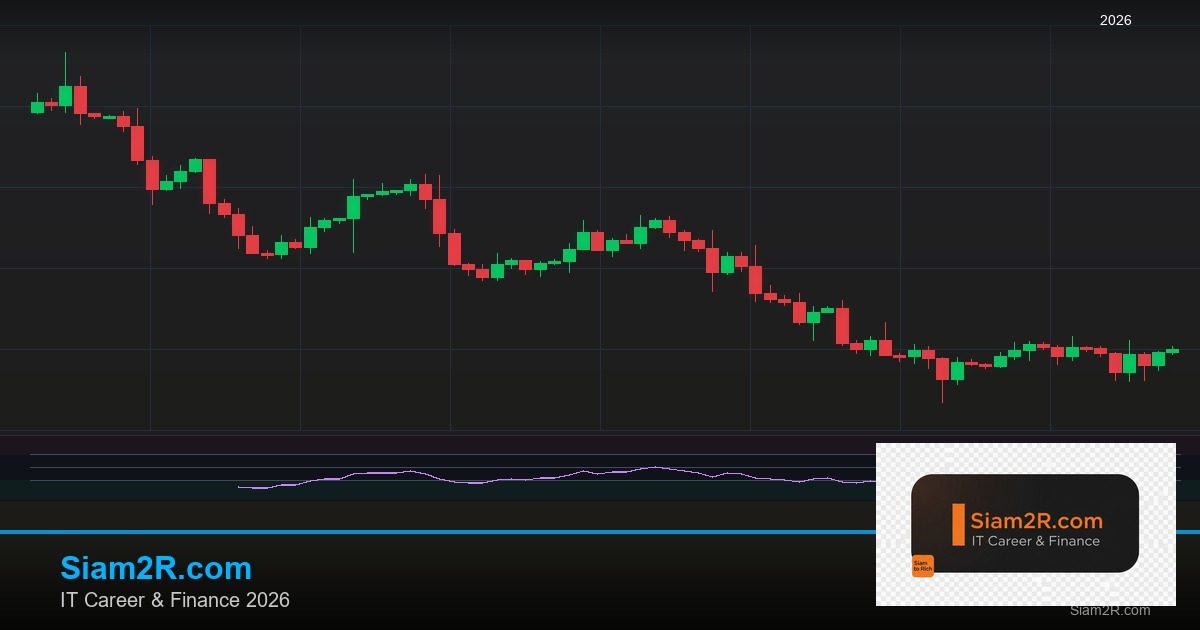
Task: Click the small orange Siam to Rich badge
Action: pyautogui.click(x=922, y=566)
